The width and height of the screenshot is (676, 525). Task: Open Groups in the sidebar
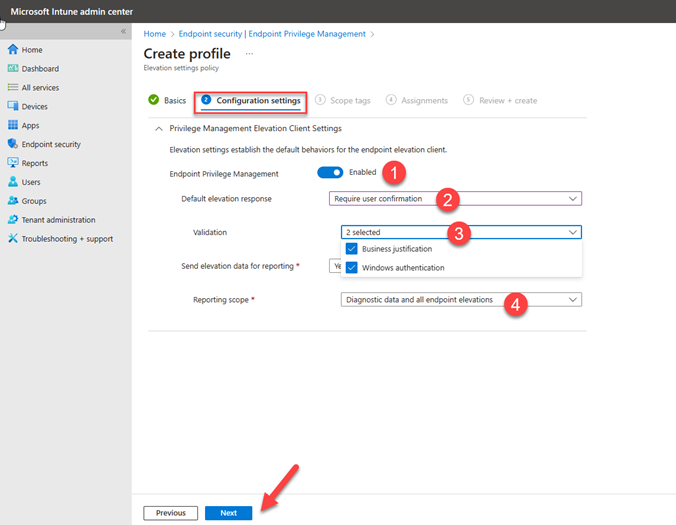34,201
